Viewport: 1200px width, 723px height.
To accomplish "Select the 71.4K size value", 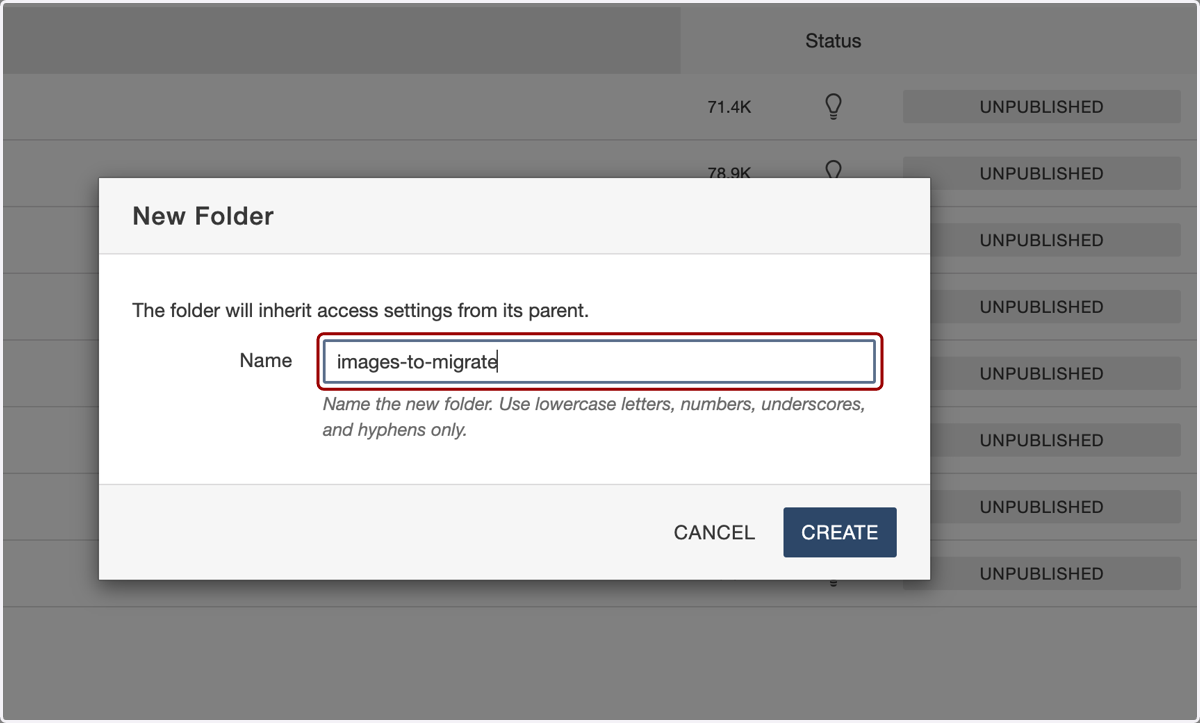I will pos(729,107).
